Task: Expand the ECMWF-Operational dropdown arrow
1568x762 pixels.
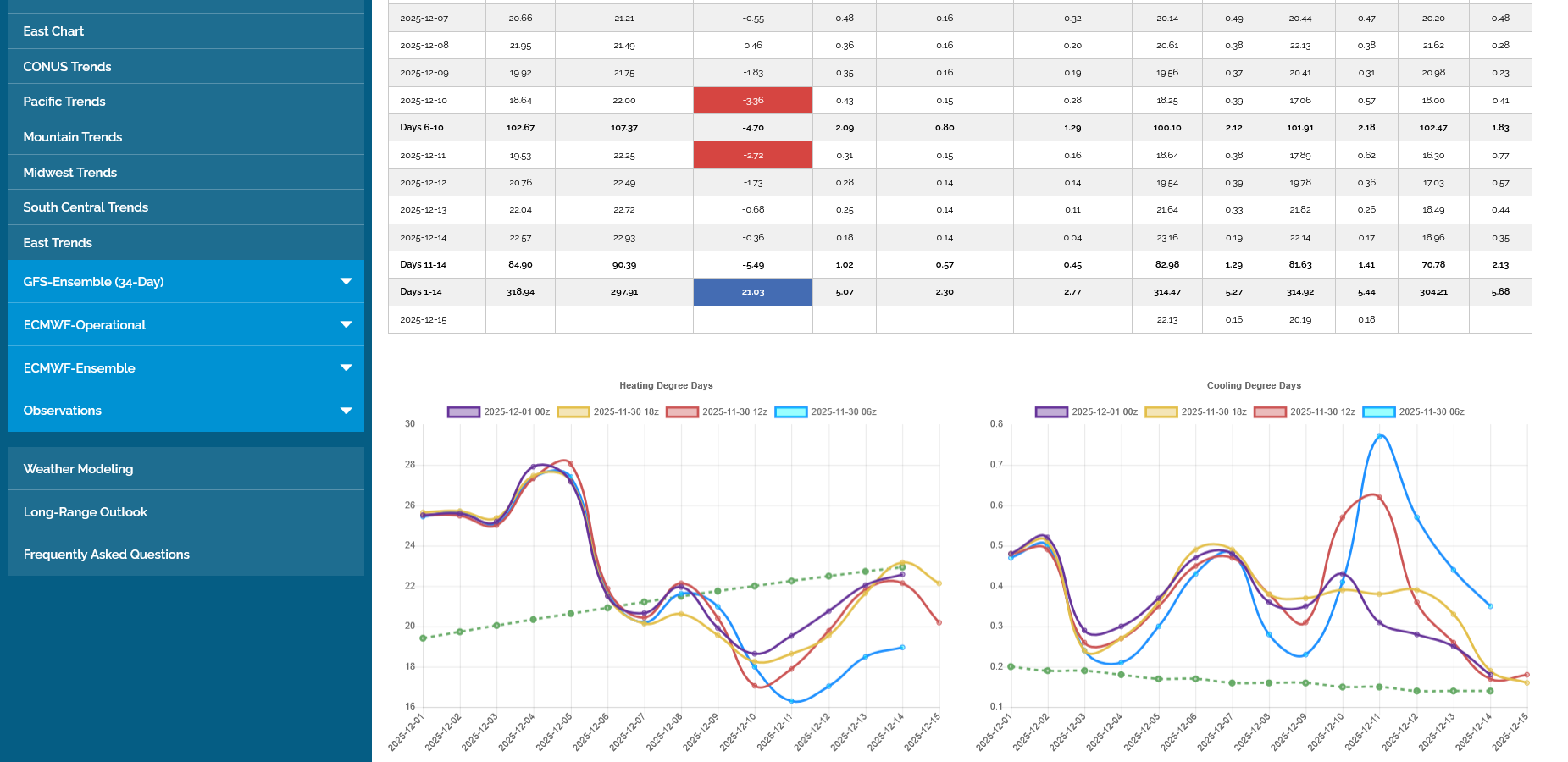Action: click(346, 324)
